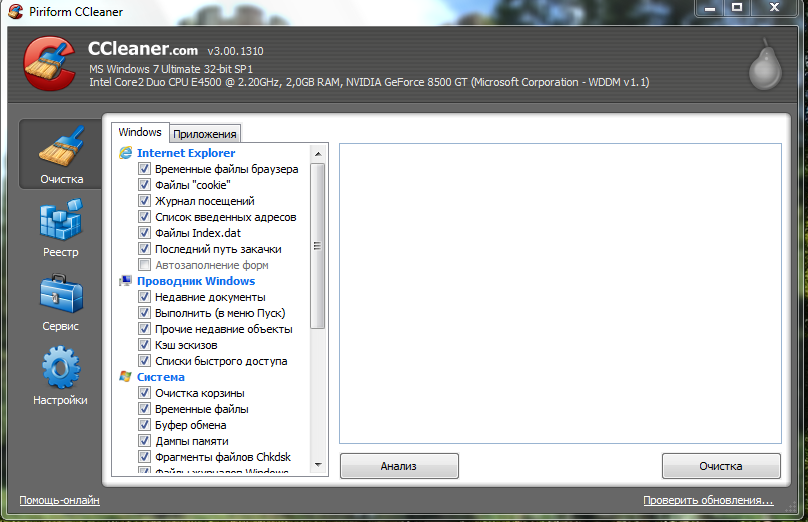Click the Очистка run cleaner button
The image size is (808, 522).
721,466
